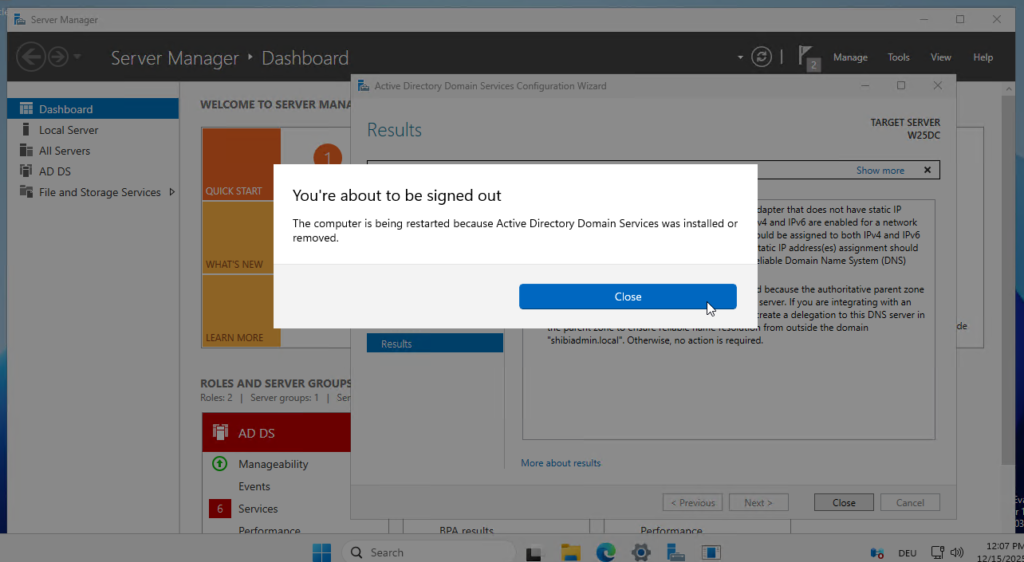Click Close button in AD DS wizard
The width and height of the screenshot is (1024, 562).
844,503
